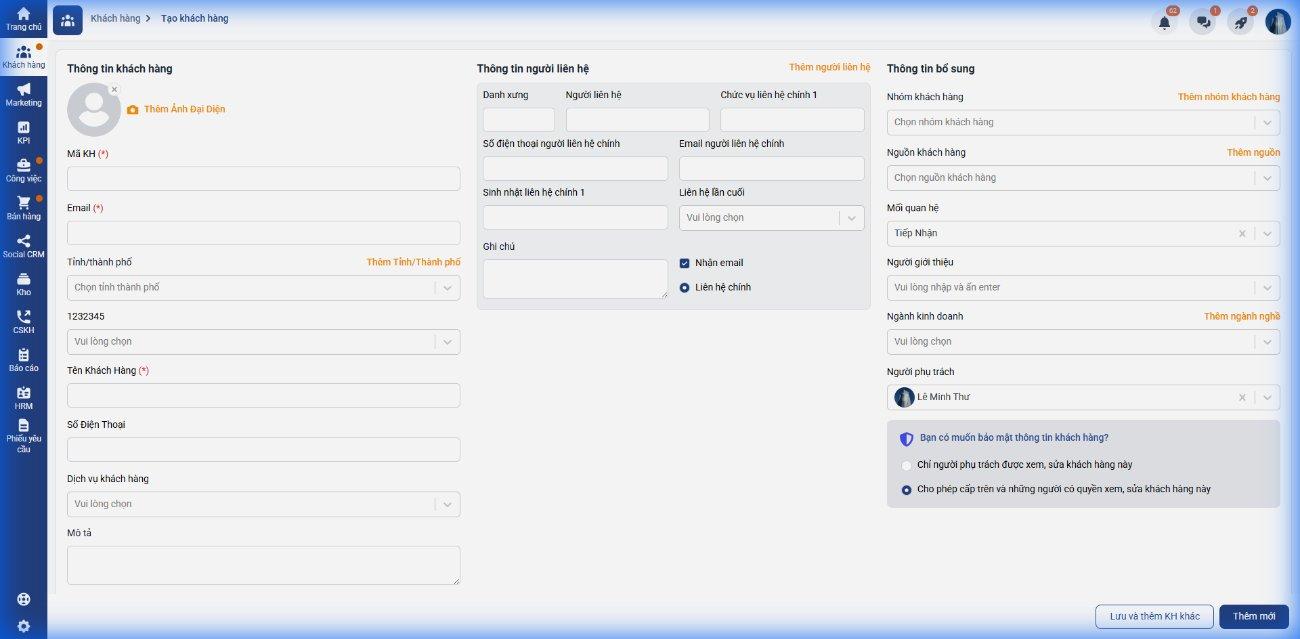Open the KPI module in sidebar
Screen dimensions: 1300x639
click(x=23, y=132)
